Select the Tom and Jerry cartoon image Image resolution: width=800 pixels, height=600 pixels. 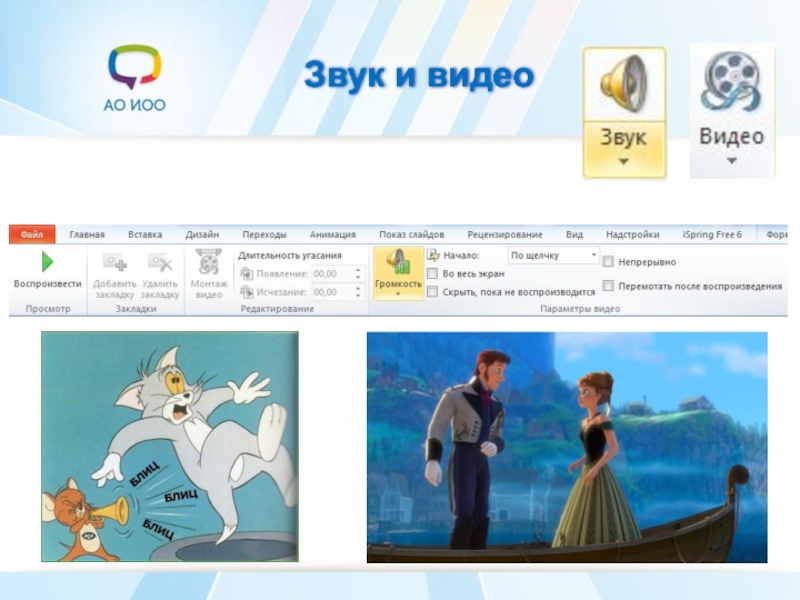(x=170, y=446)
